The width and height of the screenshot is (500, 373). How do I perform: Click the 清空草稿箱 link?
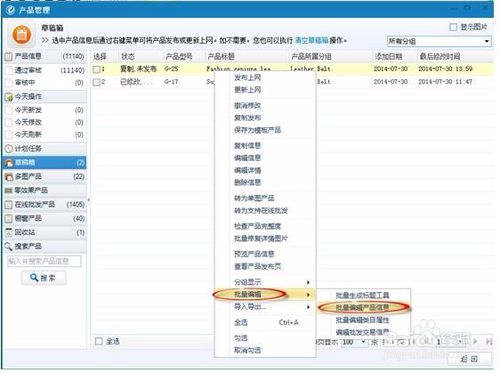pyautogui.click(x=312, y=41)
